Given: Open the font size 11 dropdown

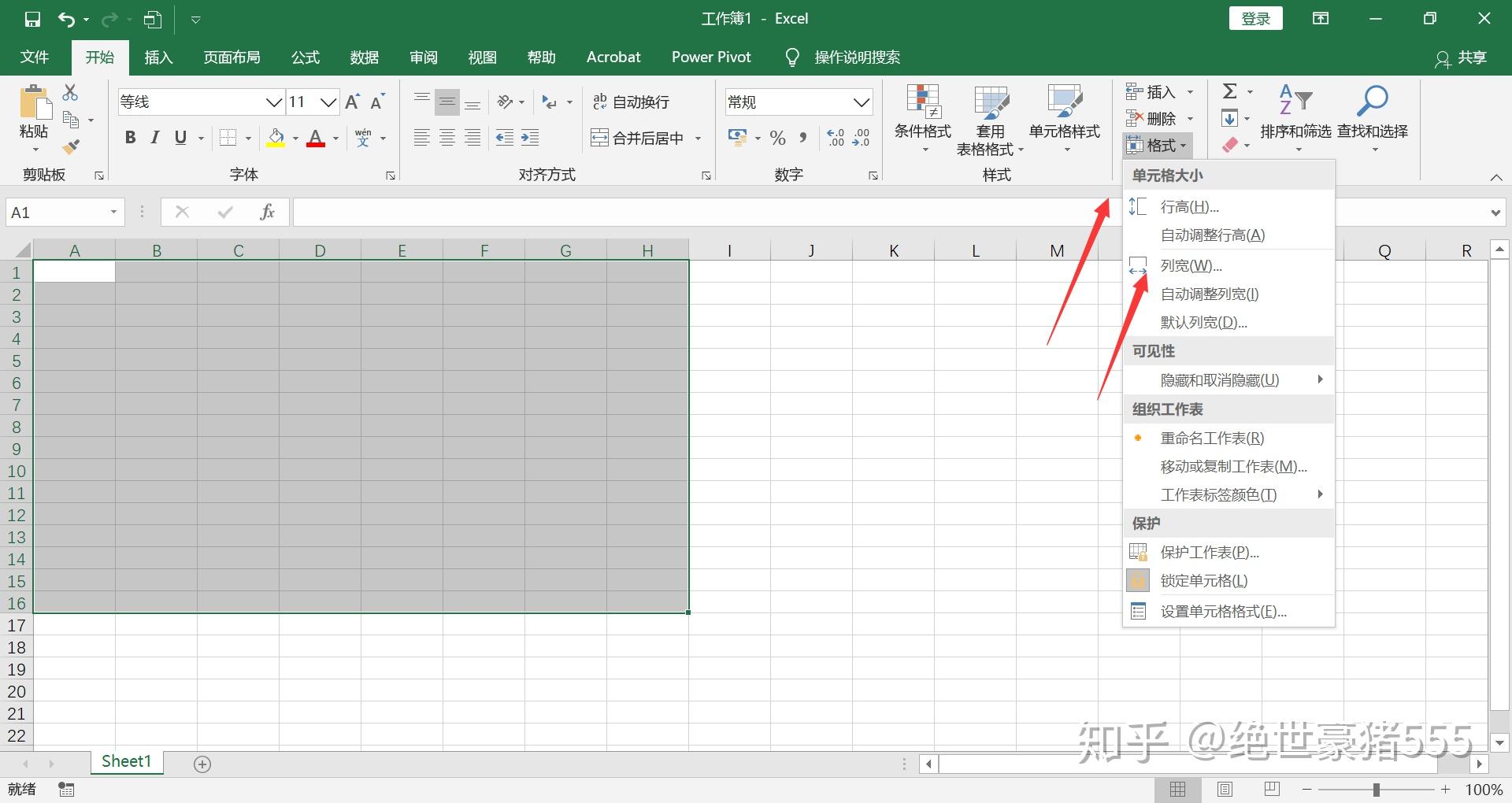Looking at the screenshot, I should 328,102.
